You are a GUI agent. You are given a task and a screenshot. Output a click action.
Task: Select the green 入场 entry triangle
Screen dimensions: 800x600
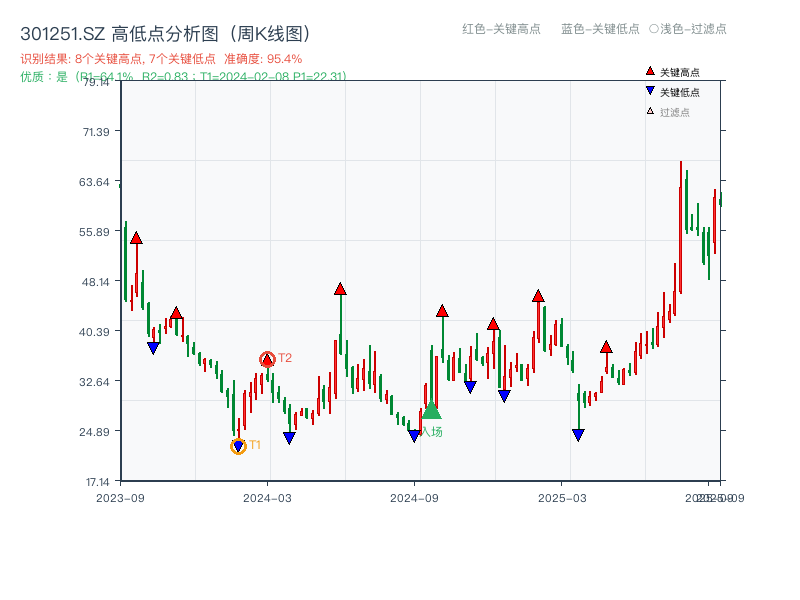431,410
